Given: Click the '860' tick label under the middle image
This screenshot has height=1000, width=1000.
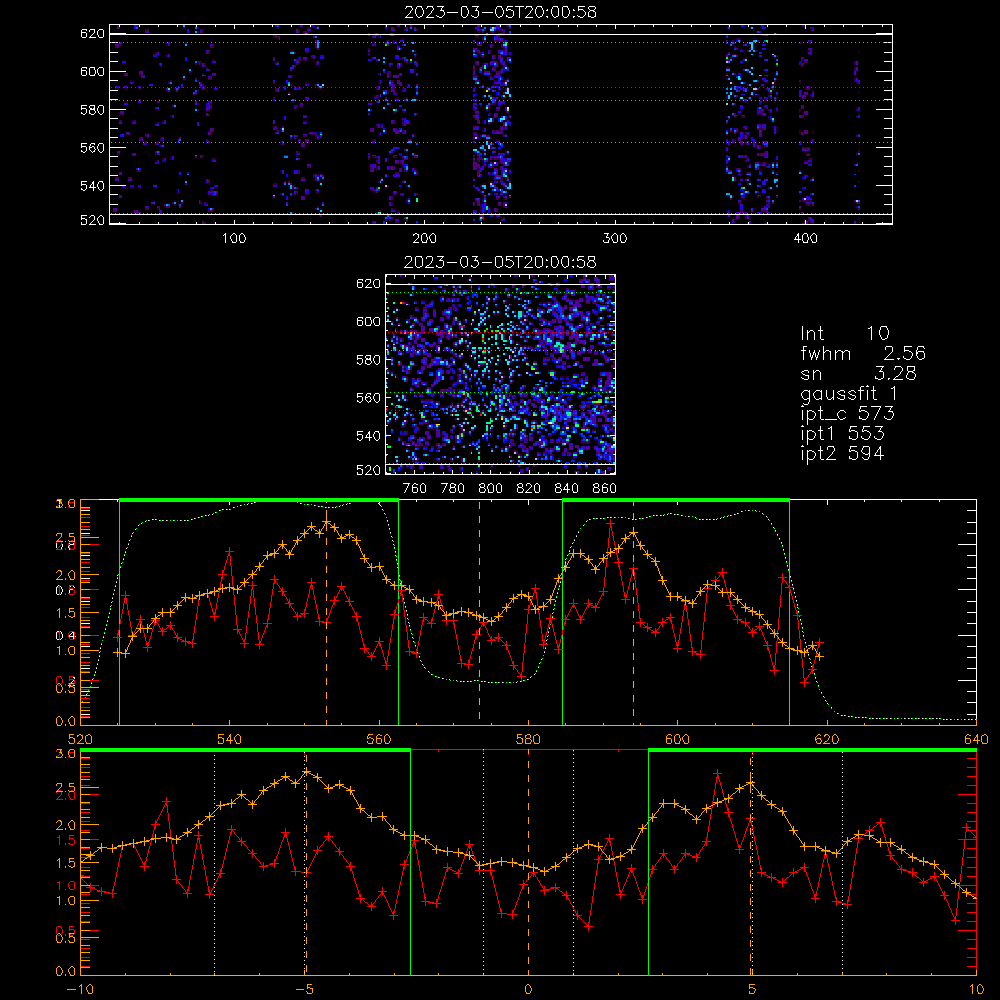Looking at the screenshot, I should pyautogui.click(x=605, y=489).
